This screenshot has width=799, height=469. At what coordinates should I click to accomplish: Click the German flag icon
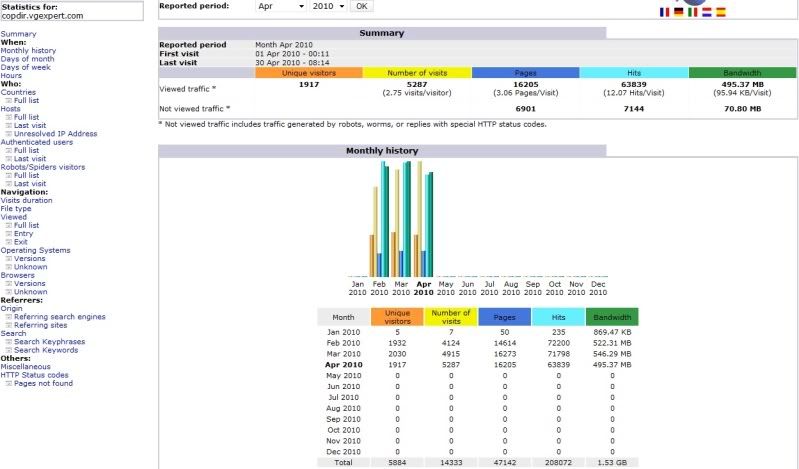tap(678, 12)
